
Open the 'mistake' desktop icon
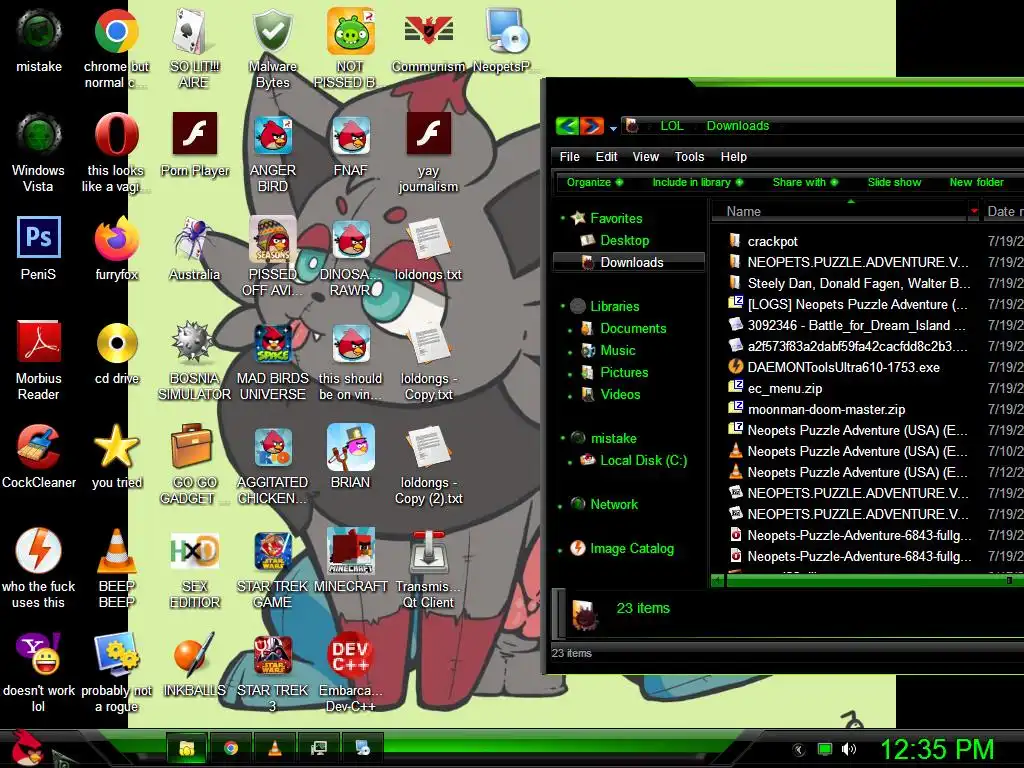(x=39, y=41)
